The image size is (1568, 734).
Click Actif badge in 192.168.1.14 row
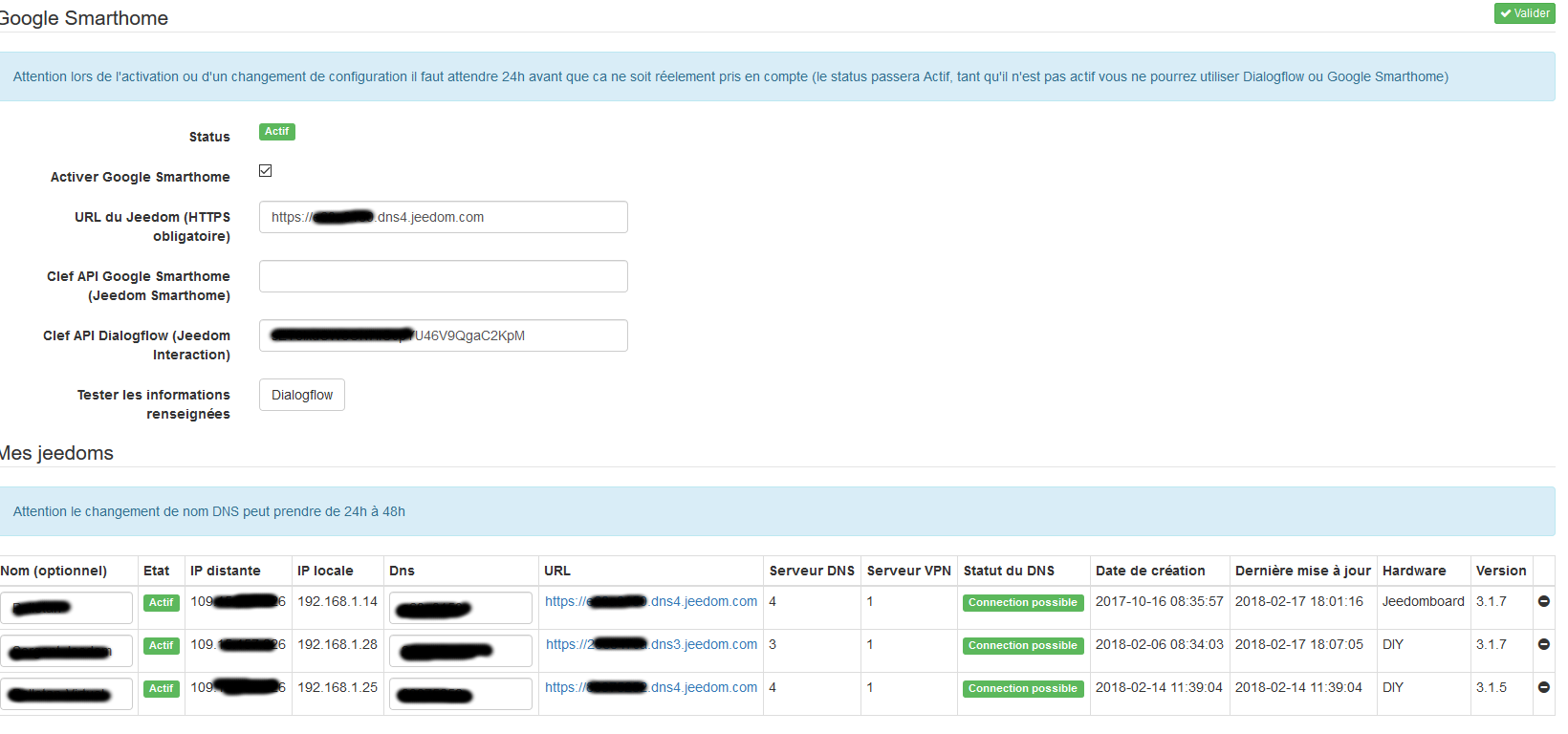tap(162, 603)
